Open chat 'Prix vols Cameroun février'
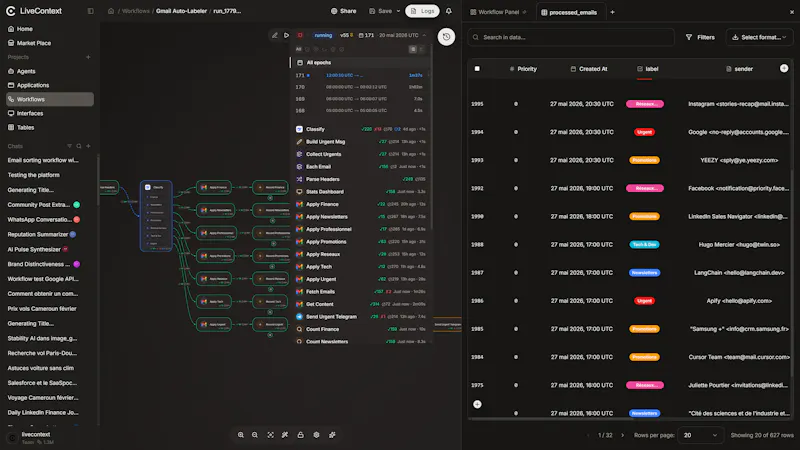Viewport: 800px width, 450px height. (x=42, y=309)
